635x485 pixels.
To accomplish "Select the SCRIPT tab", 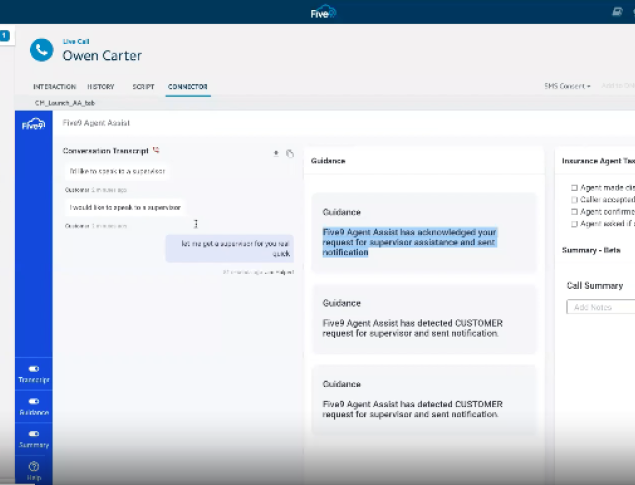I will pyautogui.click(x=144, y=87).
